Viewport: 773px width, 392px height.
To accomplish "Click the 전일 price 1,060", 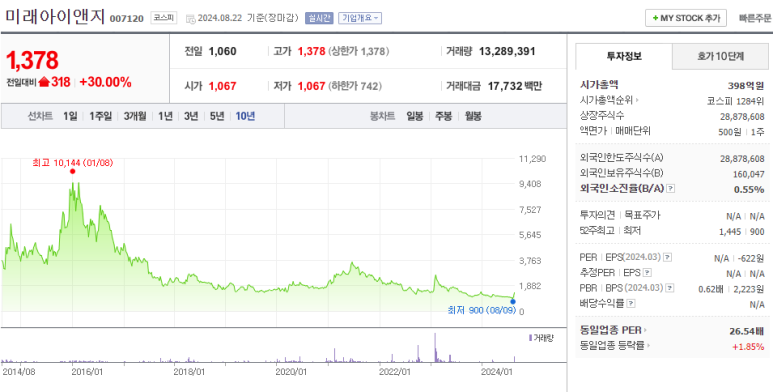I will coord(222,51).
